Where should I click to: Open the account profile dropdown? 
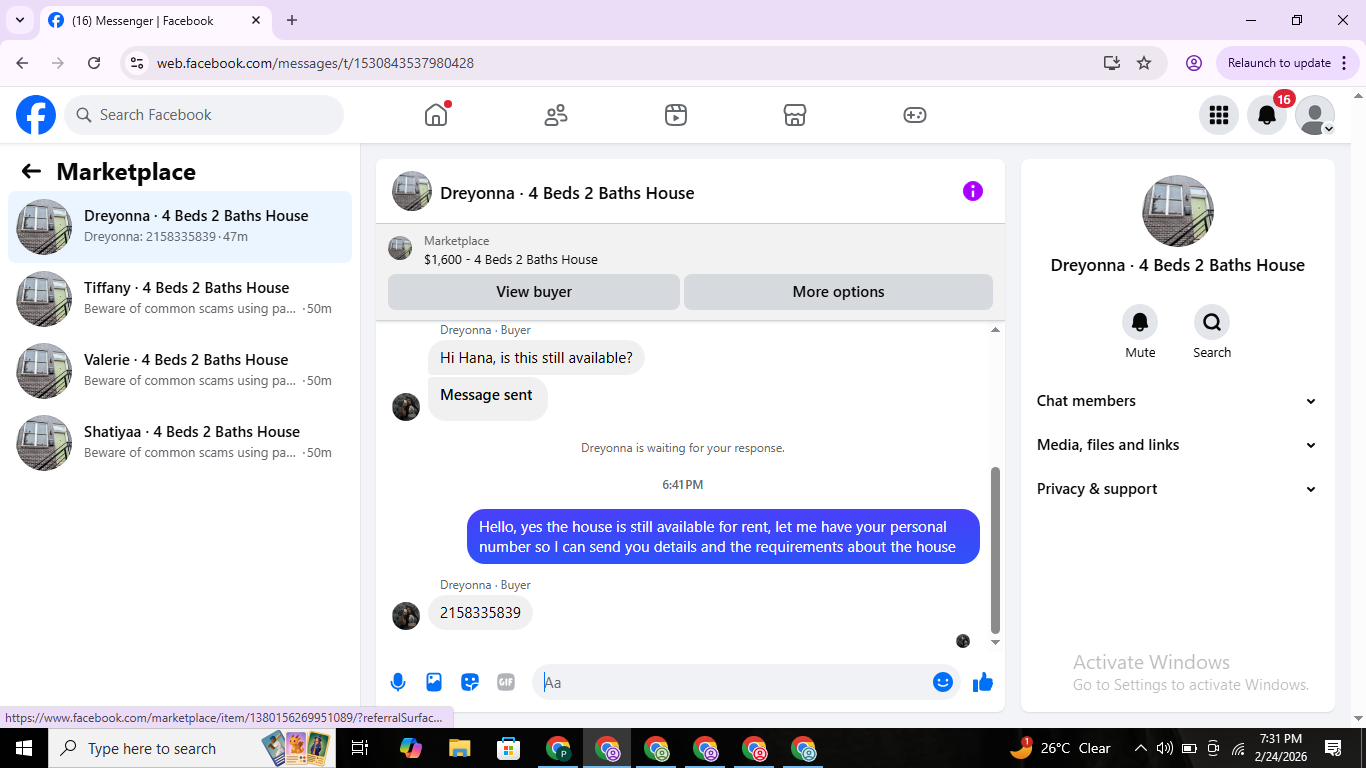[1315, 115]
